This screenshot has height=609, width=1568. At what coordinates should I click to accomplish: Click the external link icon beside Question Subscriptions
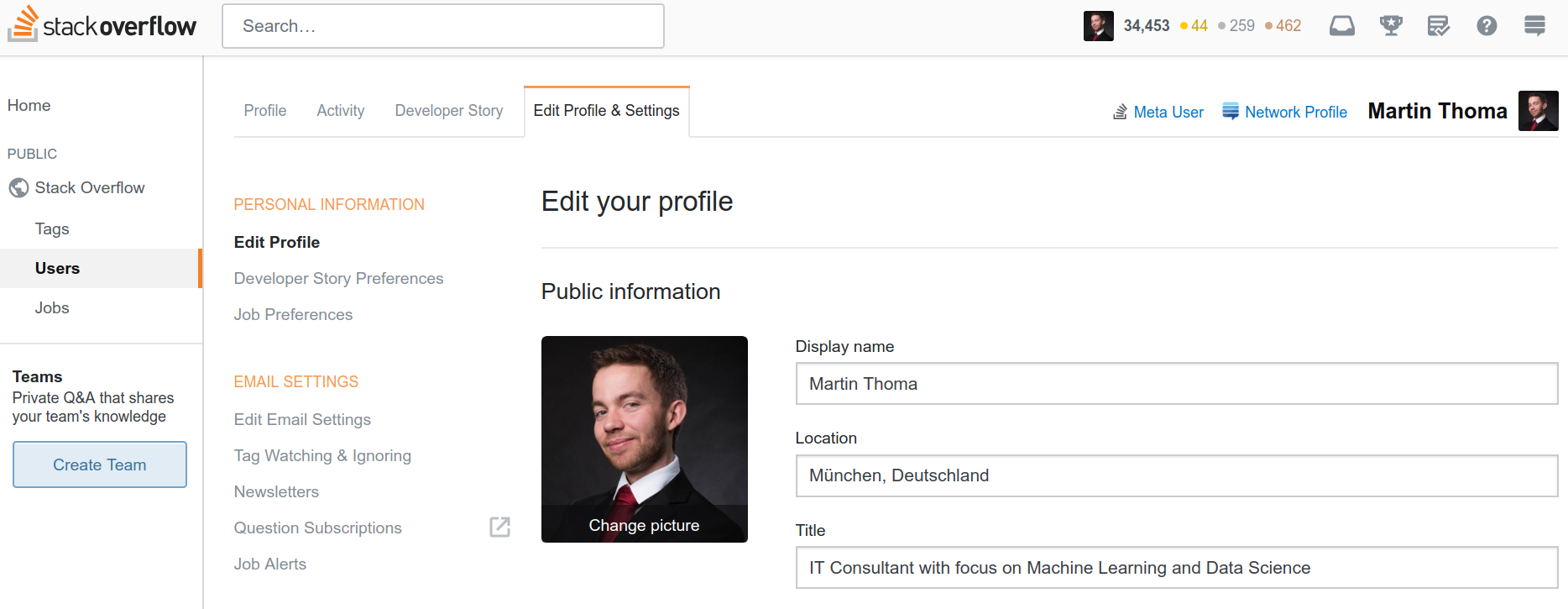(499, 527)
